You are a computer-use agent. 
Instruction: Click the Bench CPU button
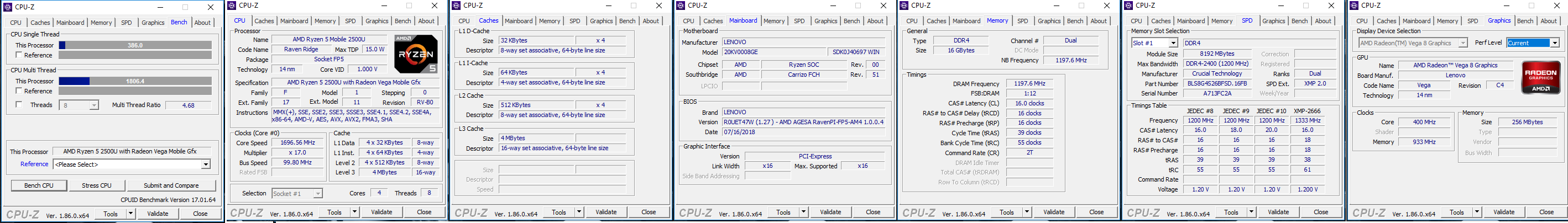39,185
